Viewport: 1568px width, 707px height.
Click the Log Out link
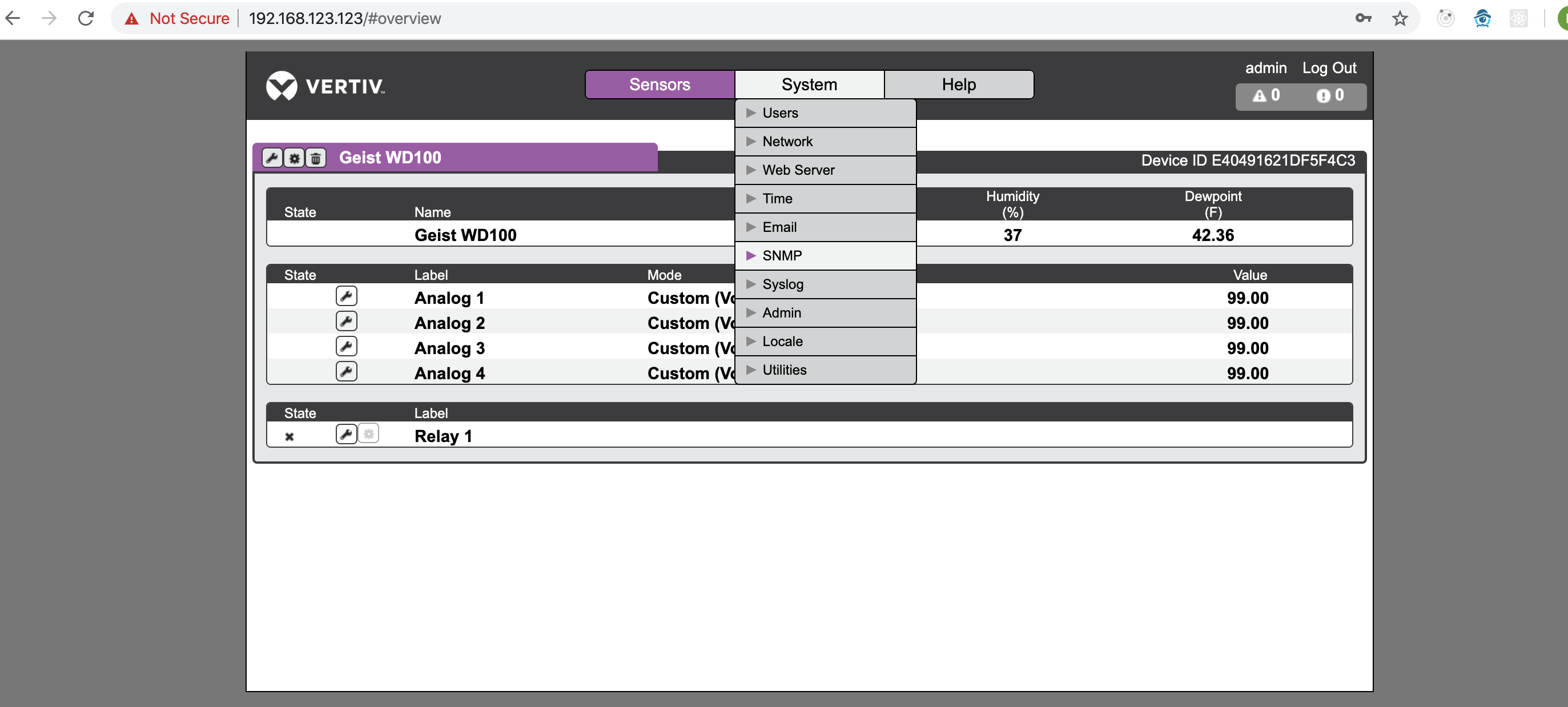(x=1329, y=67)
